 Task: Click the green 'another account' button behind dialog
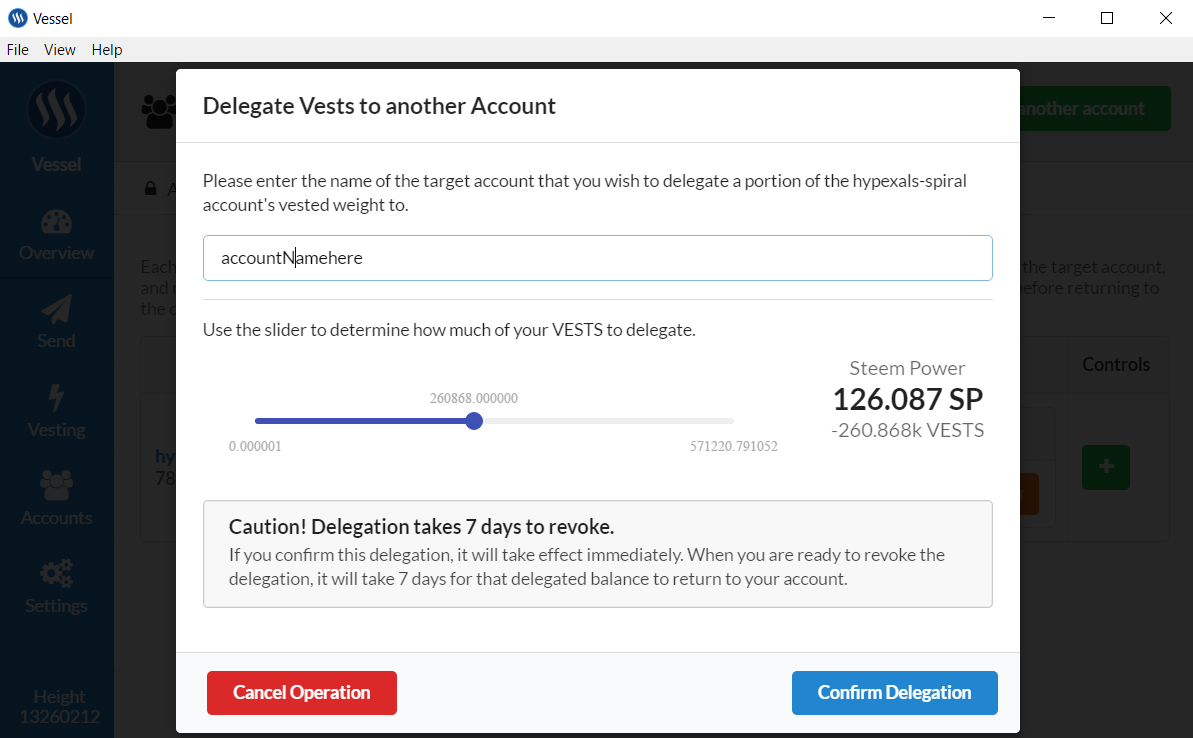1095,109
